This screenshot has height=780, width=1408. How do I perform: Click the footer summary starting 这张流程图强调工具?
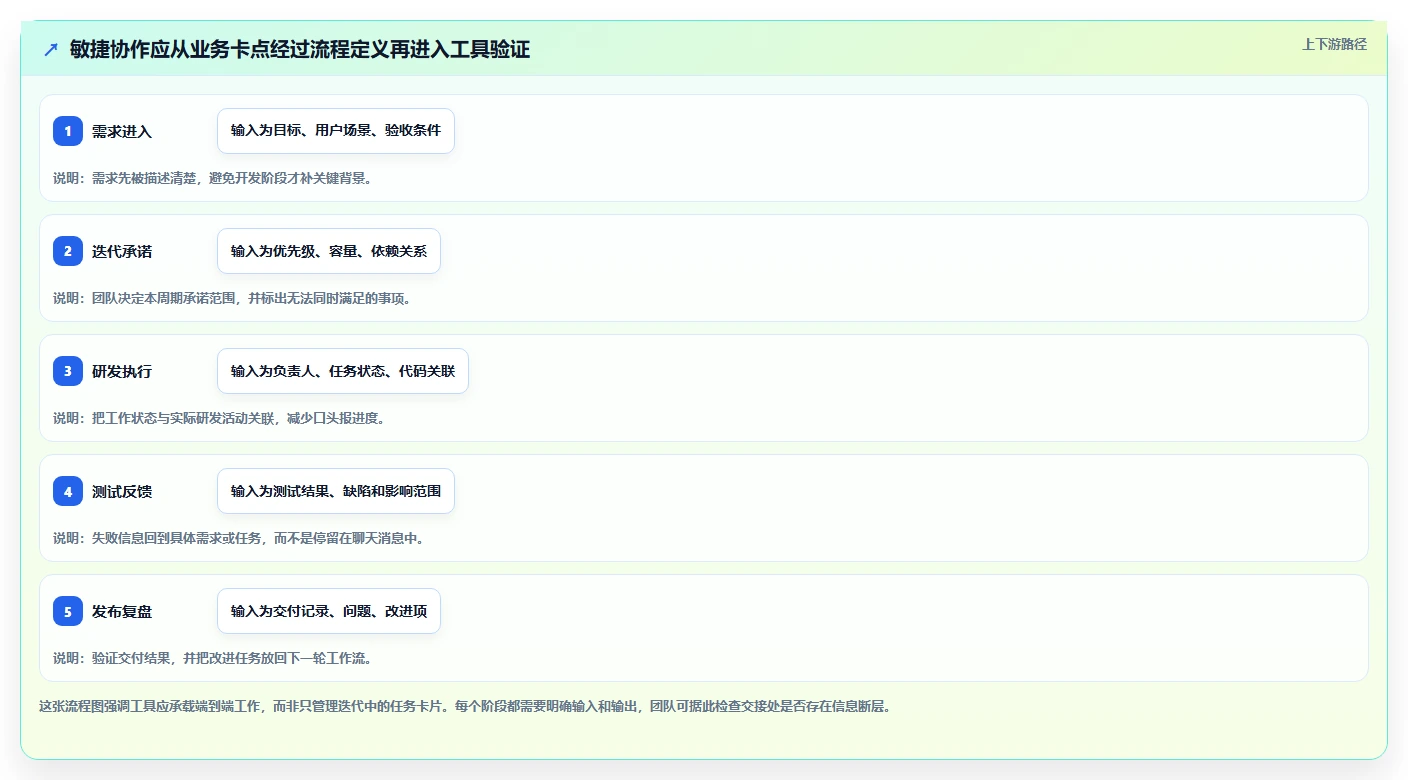(x=465, y=706)
